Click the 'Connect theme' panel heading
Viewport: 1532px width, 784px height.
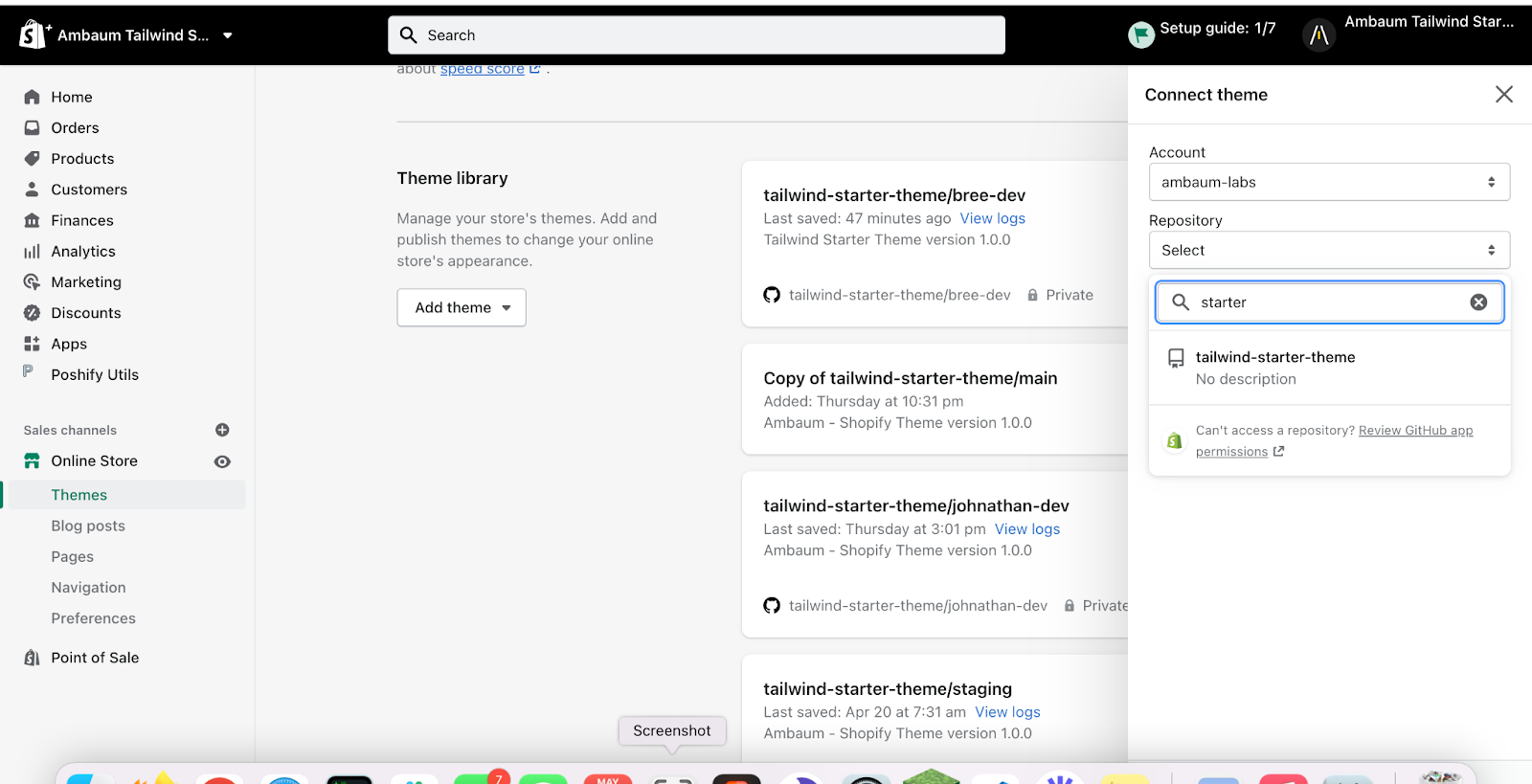click(1206, 95)
